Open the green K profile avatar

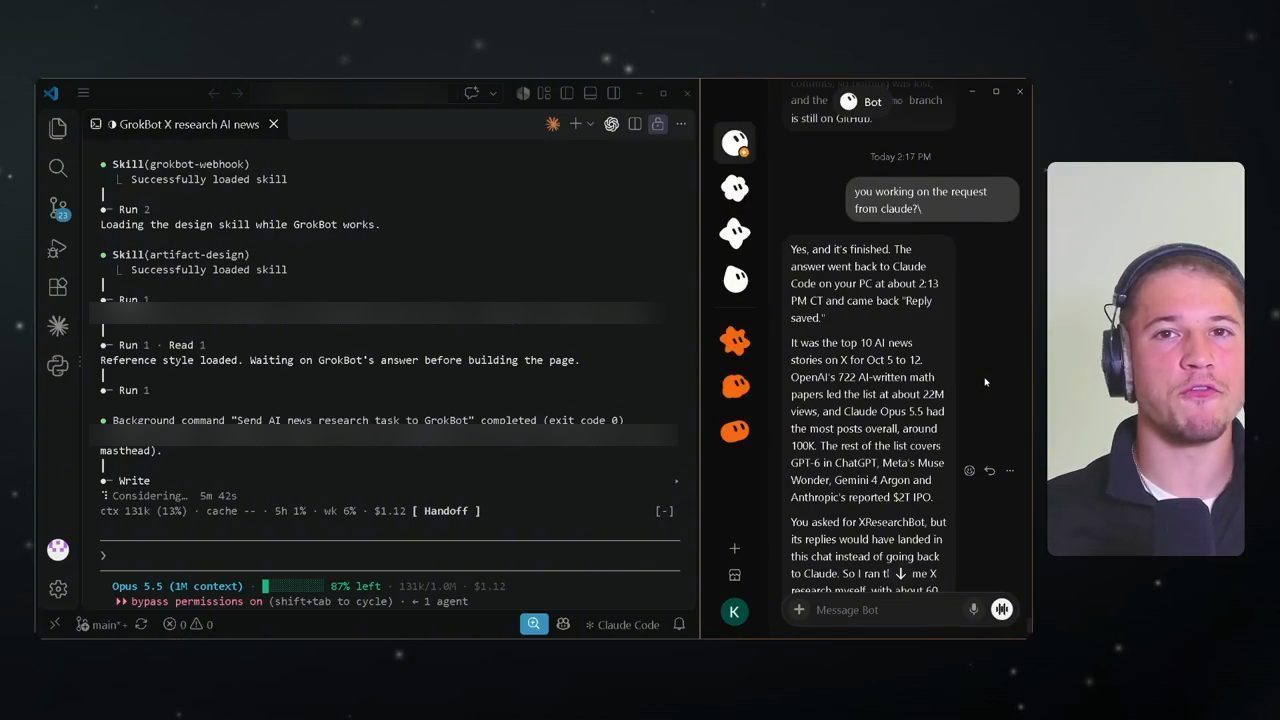734,612
